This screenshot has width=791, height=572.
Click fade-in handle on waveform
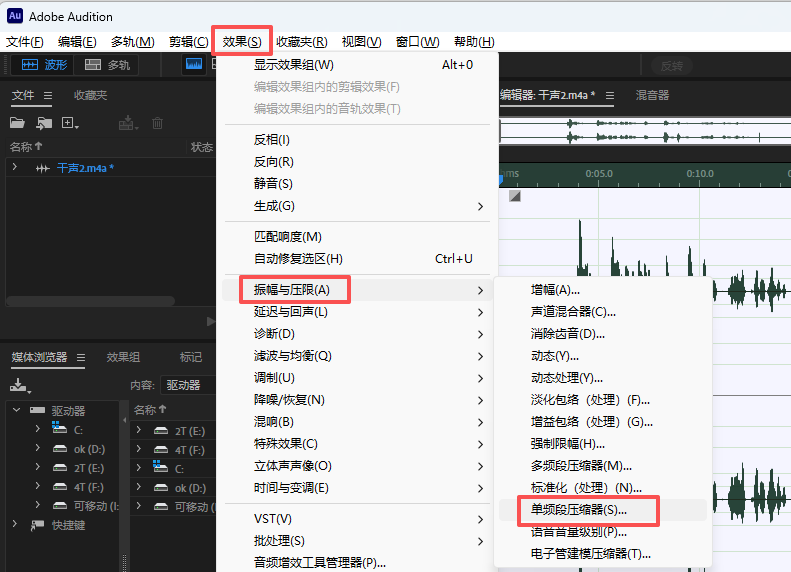pyautogui.click(x=515, y=196)
